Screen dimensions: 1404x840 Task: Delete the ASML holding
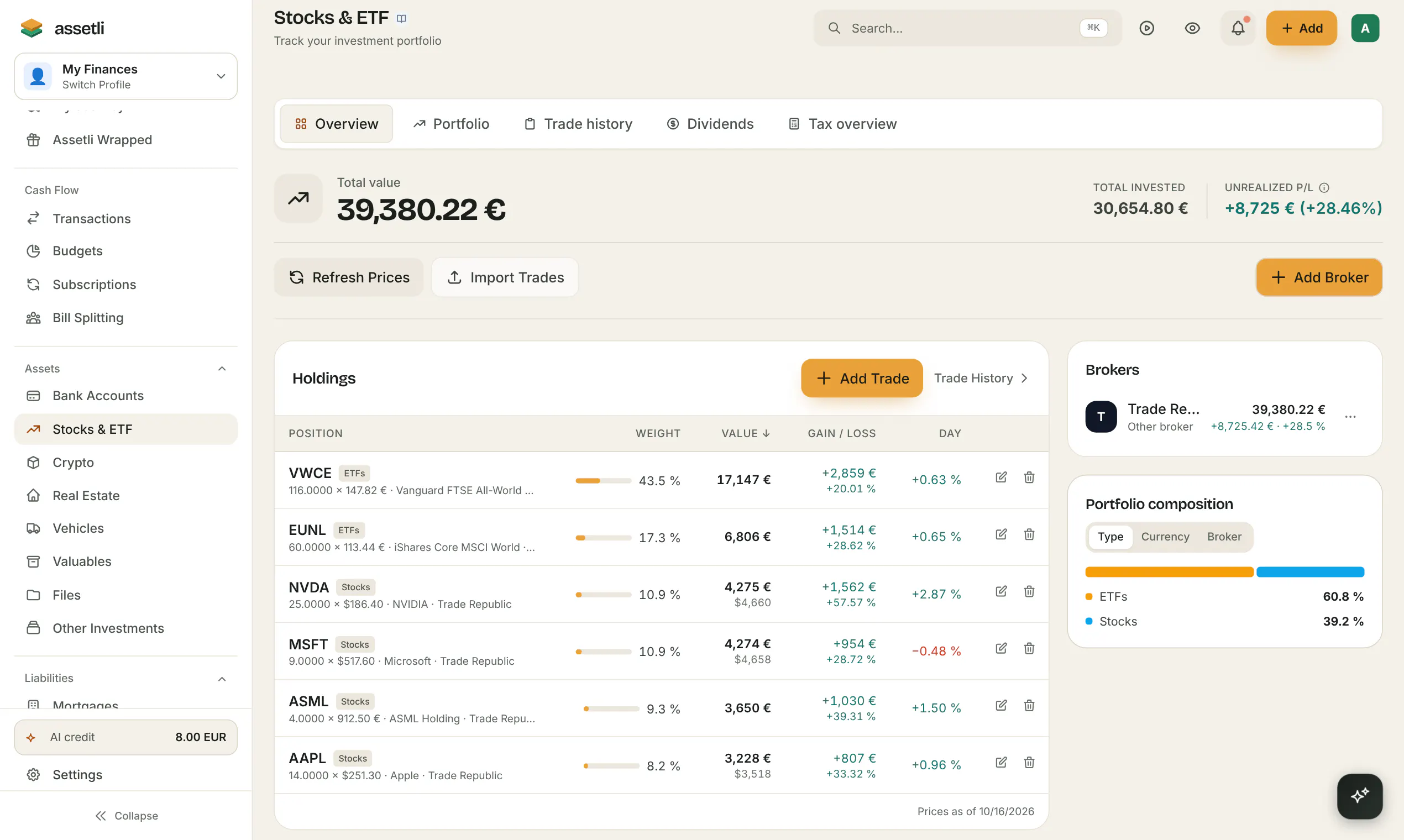[1029, 705]
